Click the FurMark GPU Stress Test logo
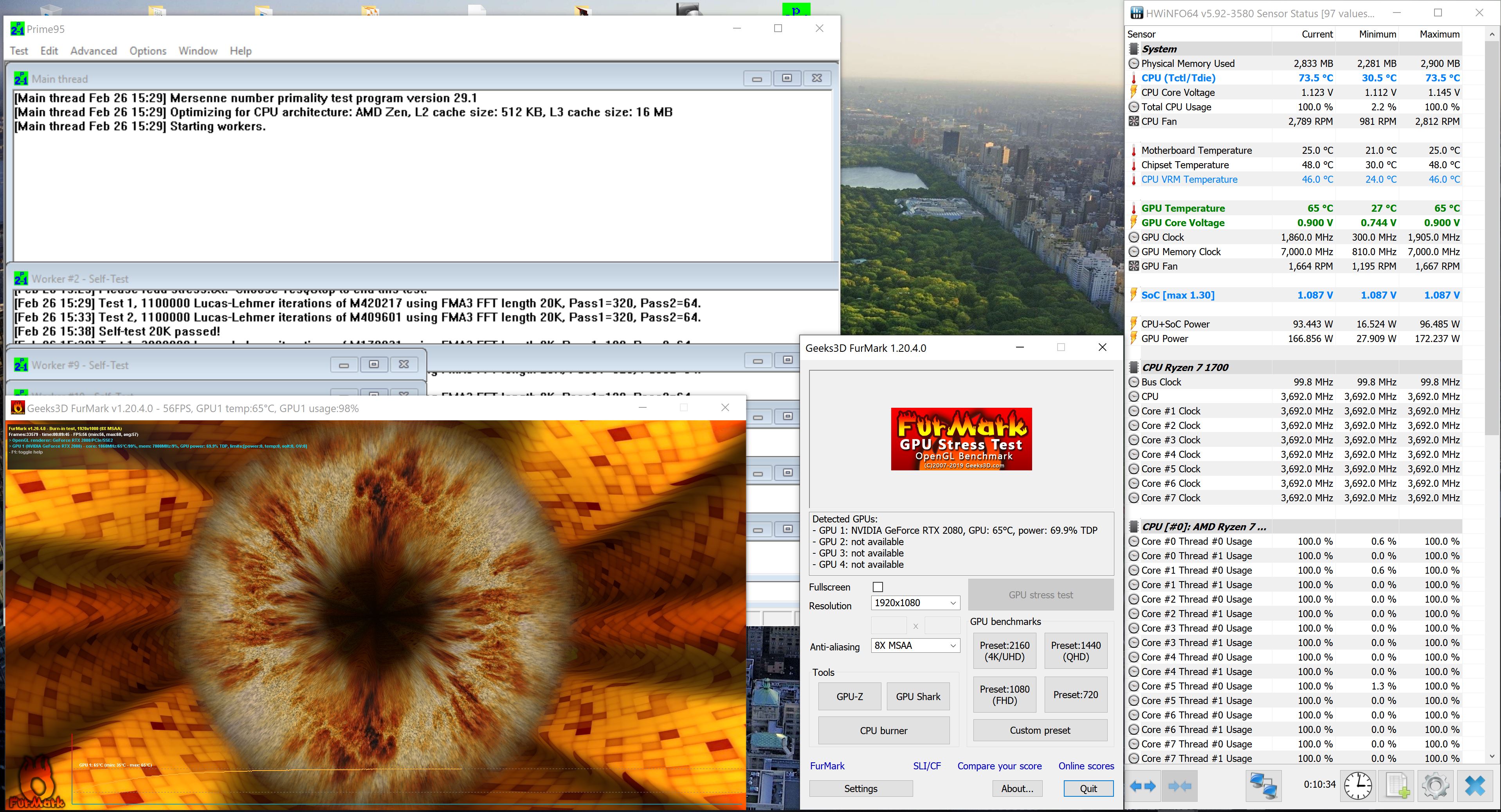Screen dimensions: 1501x812 click(x=961, y=439)
